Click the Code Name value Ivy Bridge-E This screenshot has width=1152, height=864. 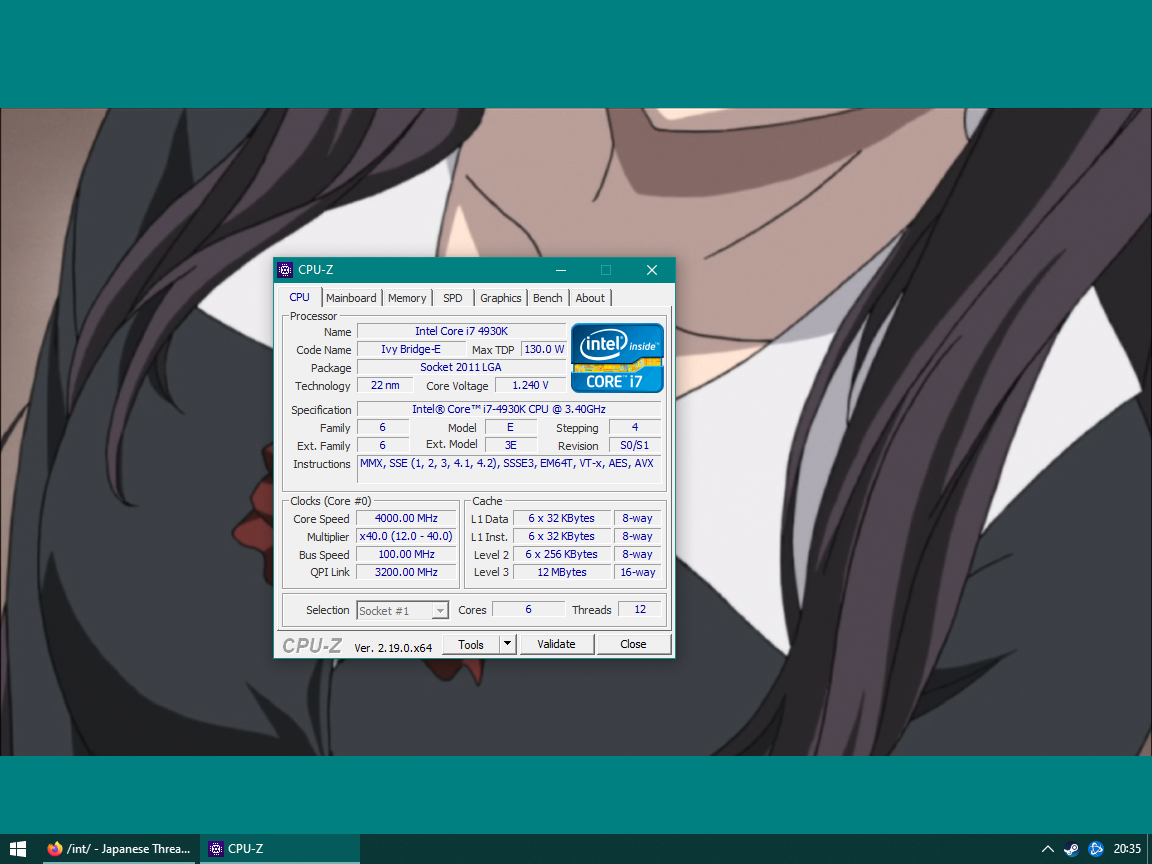pyautogui.click(x=411, y=349)
